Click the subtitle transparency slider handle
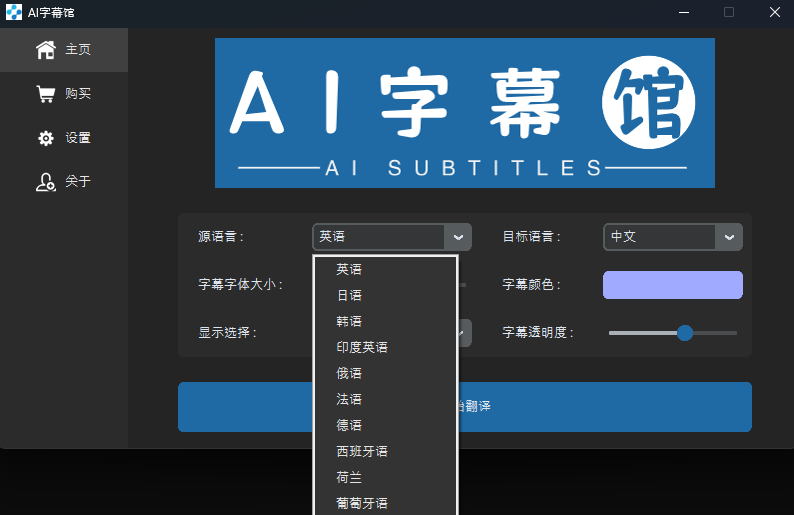Screen dimensions: 794x515 coord(685,333)
